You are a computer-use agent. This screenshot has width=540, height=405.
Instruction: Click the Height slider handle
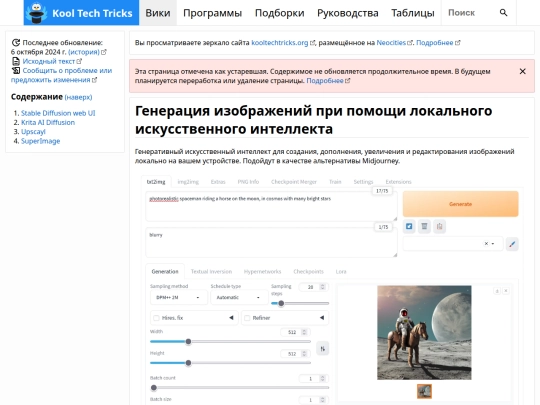[x=188, y=363]
